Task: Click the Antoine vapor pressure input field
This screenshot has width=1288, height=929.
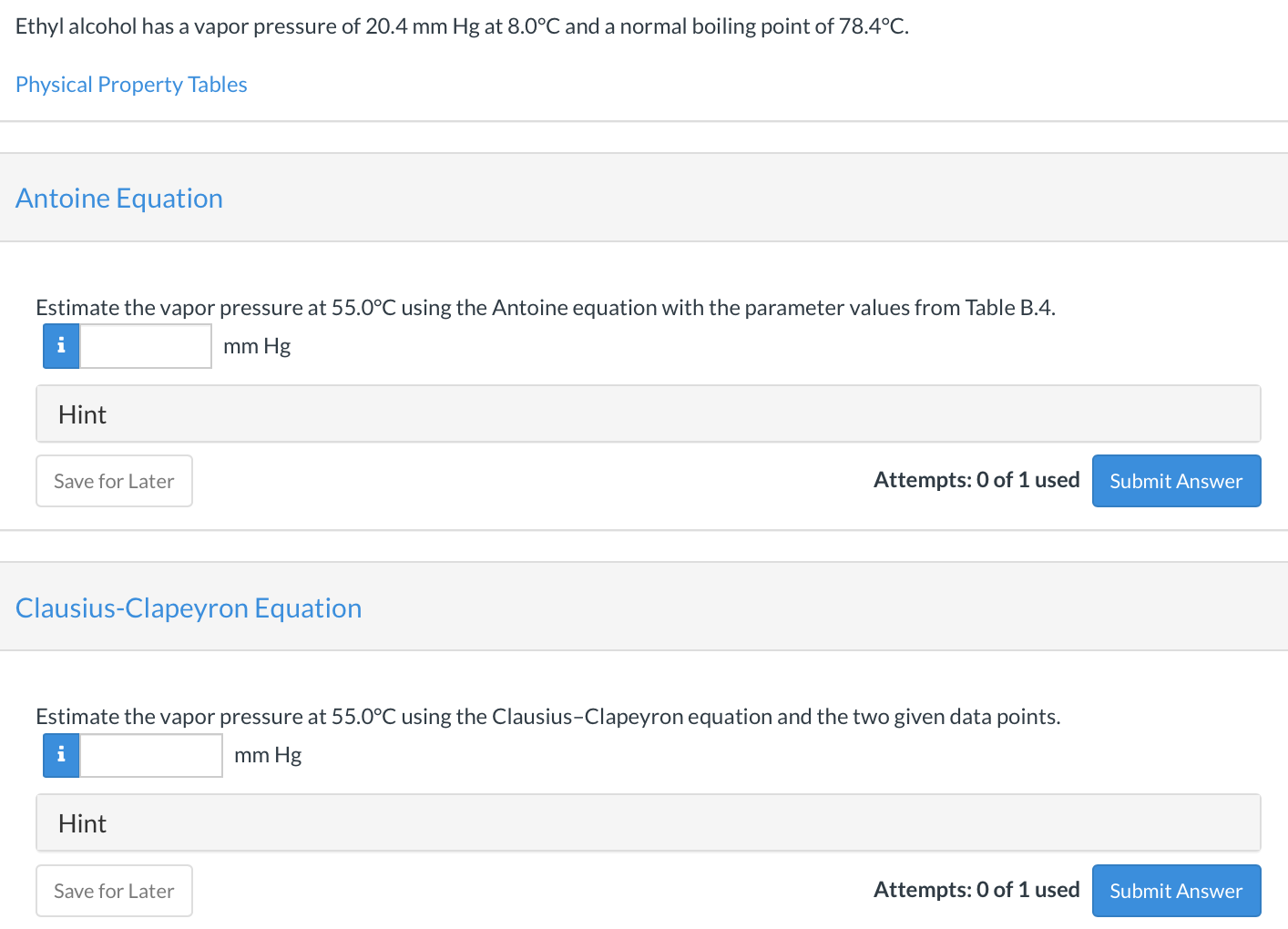Action: click(146, 346)
